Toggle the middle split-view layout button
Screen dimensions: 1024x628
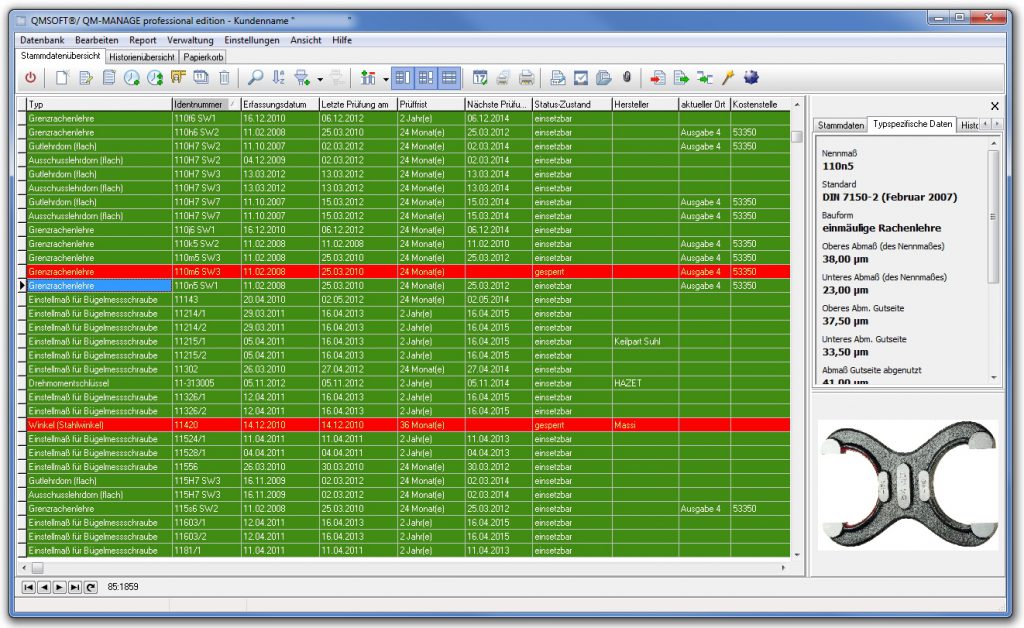coord(426,77)
